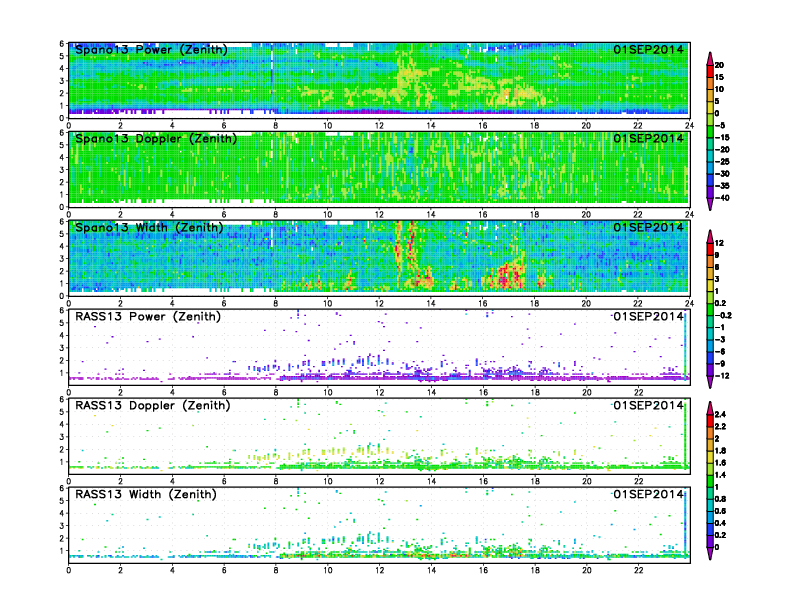Click 01SEP2014 date in Spano13 Width panel
The width and height of the screenshot is (792, 612).
(x=649, y=227)
